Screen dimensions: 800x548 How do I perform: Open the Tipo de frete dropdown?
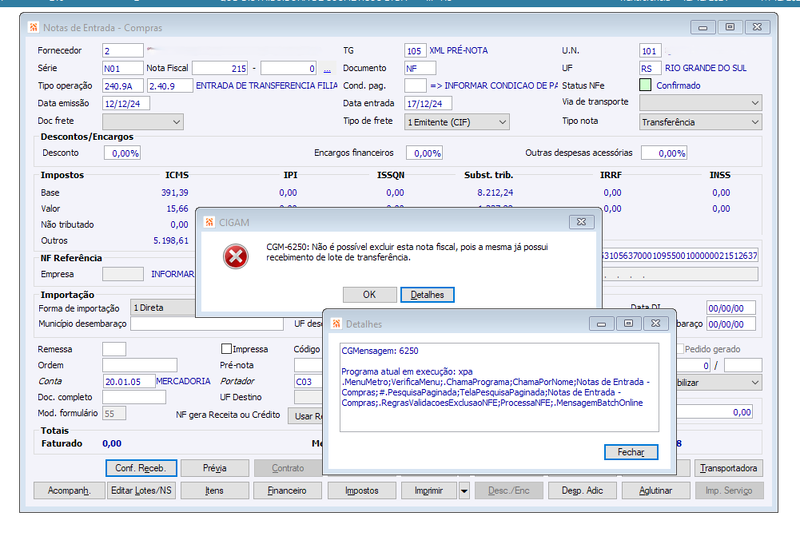pyautogui.click(x=457, y=122)
